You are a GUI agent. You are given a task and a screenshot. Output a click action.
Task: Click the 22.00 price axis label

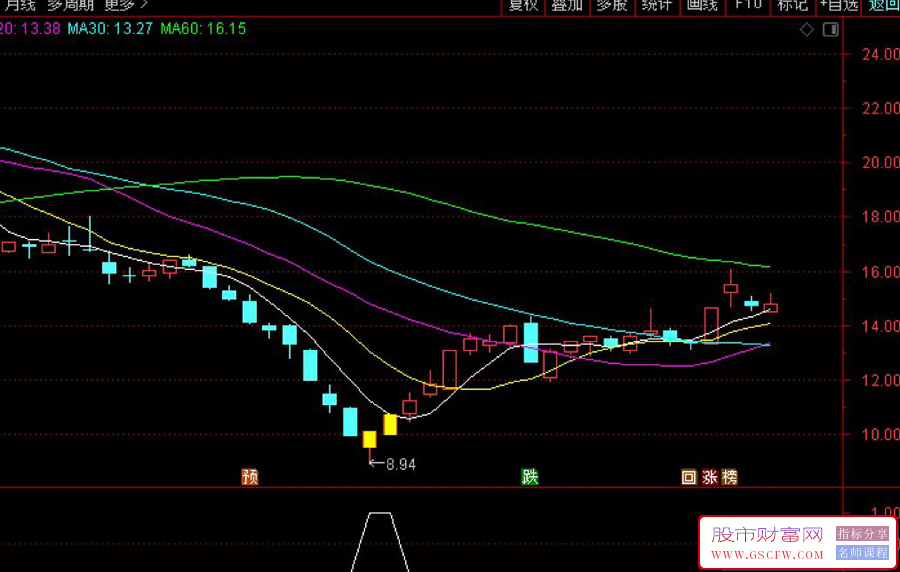coord(880,108)
